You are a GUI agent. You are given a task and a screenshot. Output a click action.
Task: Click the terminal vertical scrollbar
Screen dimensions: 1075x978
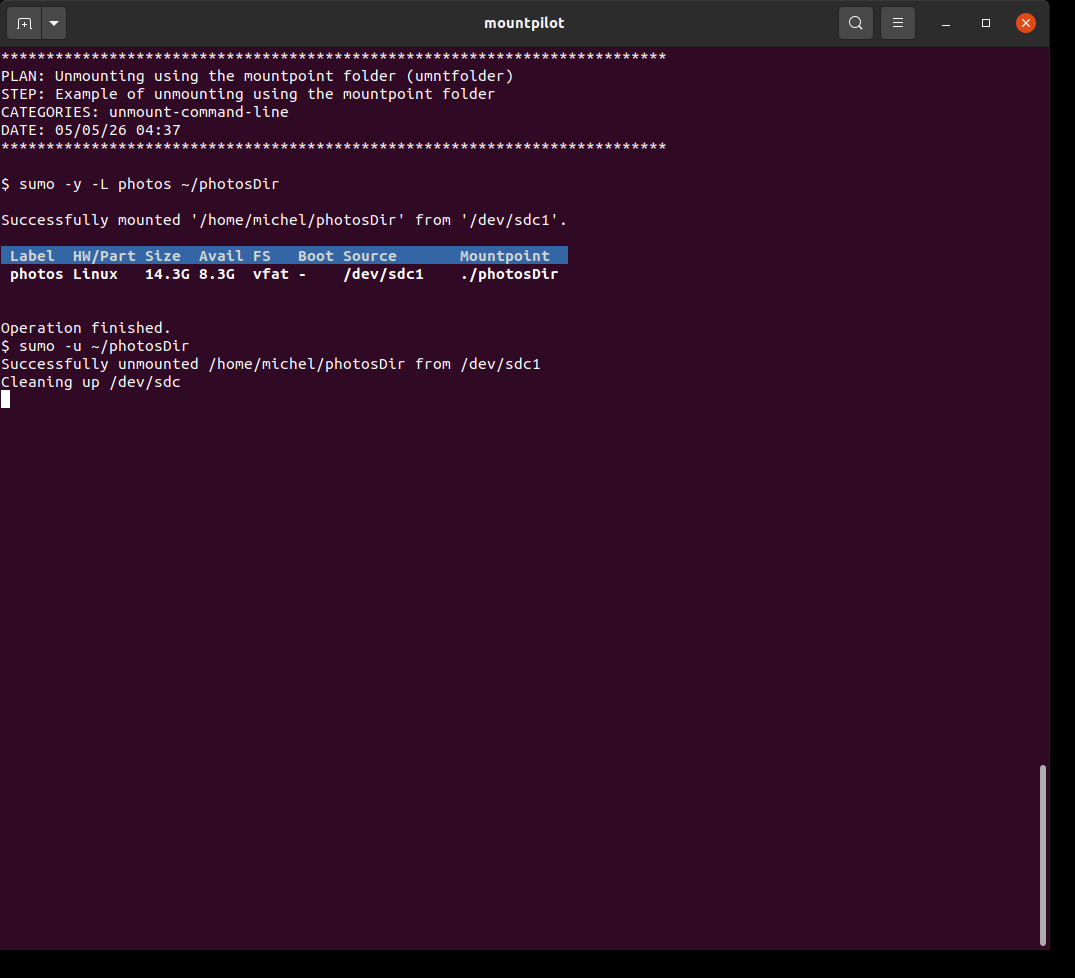click(1043, 855)
